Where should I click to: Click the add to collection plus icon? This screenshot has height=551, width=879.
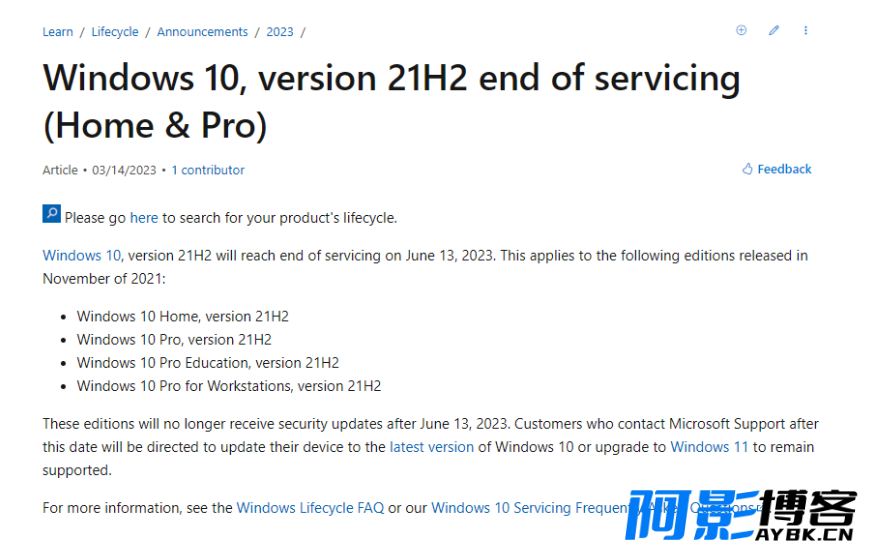pos(741,30)
